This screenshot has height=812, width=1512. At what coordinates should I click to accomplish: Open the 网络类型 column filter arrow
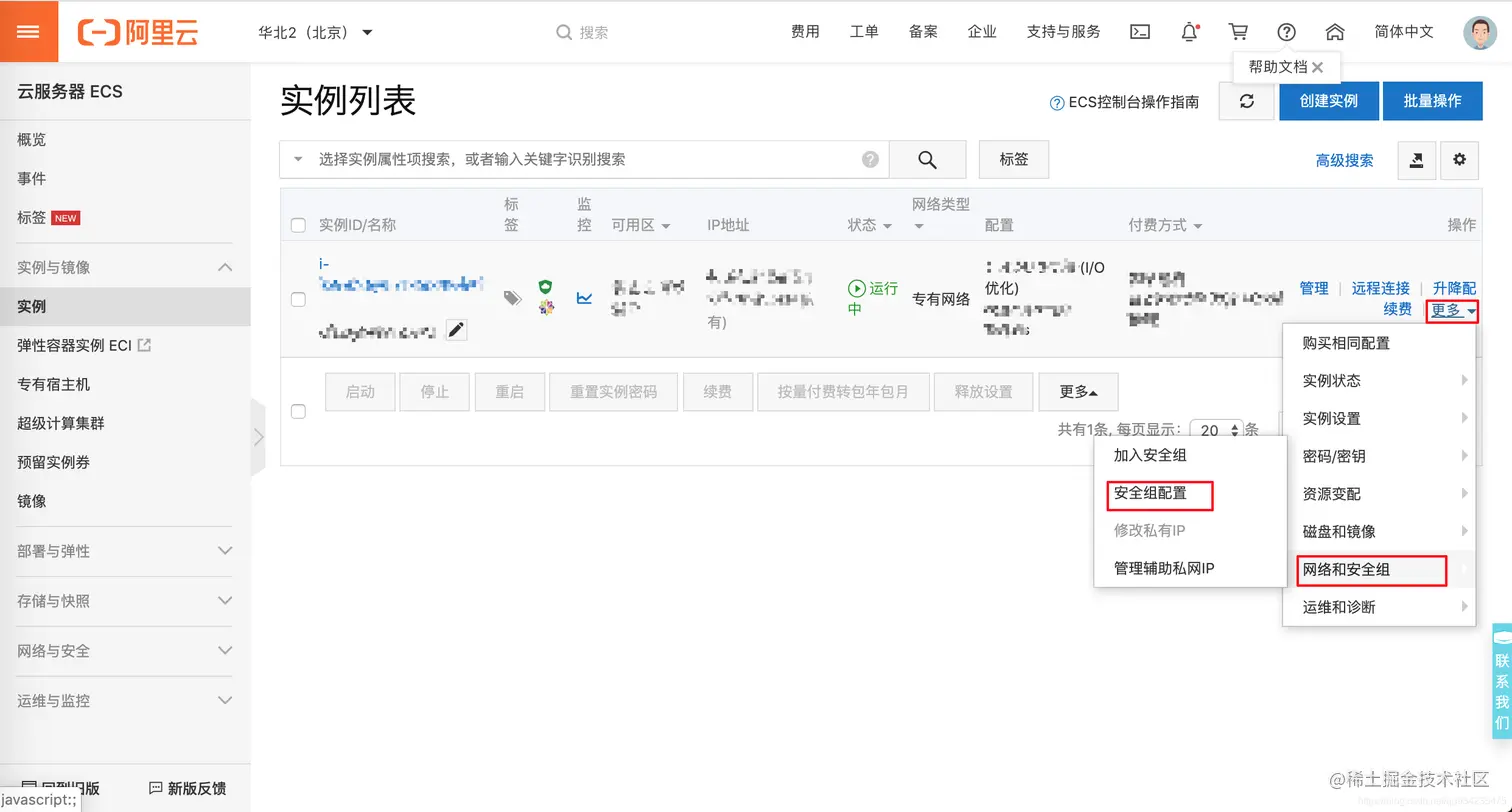tap(919, 227)
